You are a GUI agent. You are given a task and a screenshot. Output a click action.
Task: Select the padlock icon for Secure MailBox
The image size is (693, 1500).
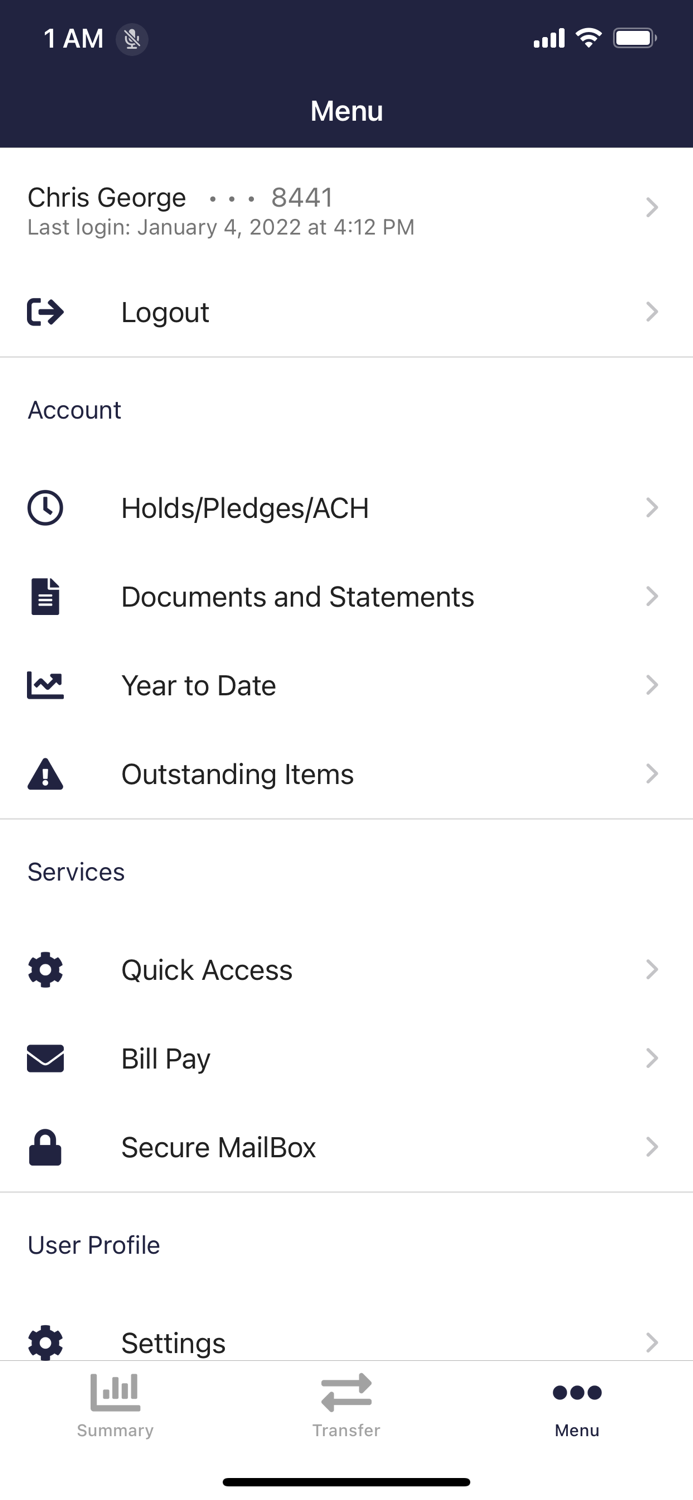click(45, 1147)
